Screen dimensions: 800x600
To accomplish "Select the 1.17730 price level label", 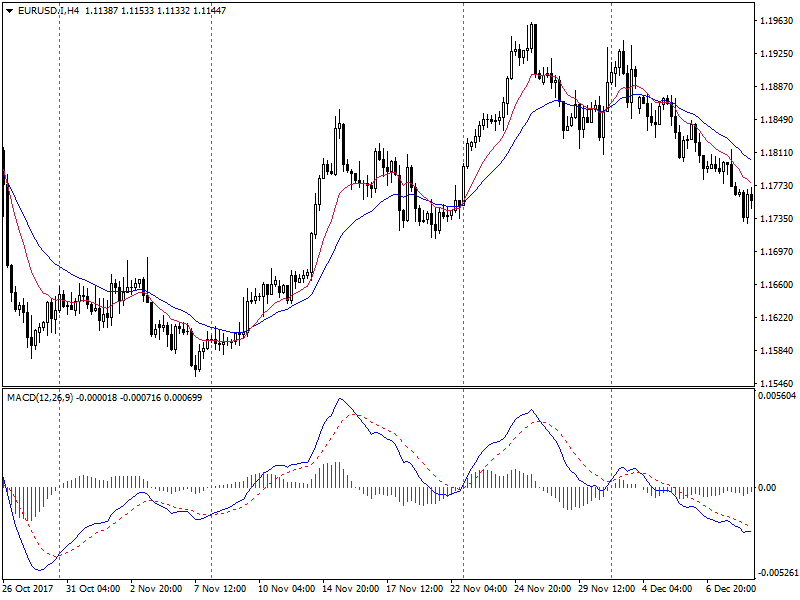I will [x=777, y=186].
